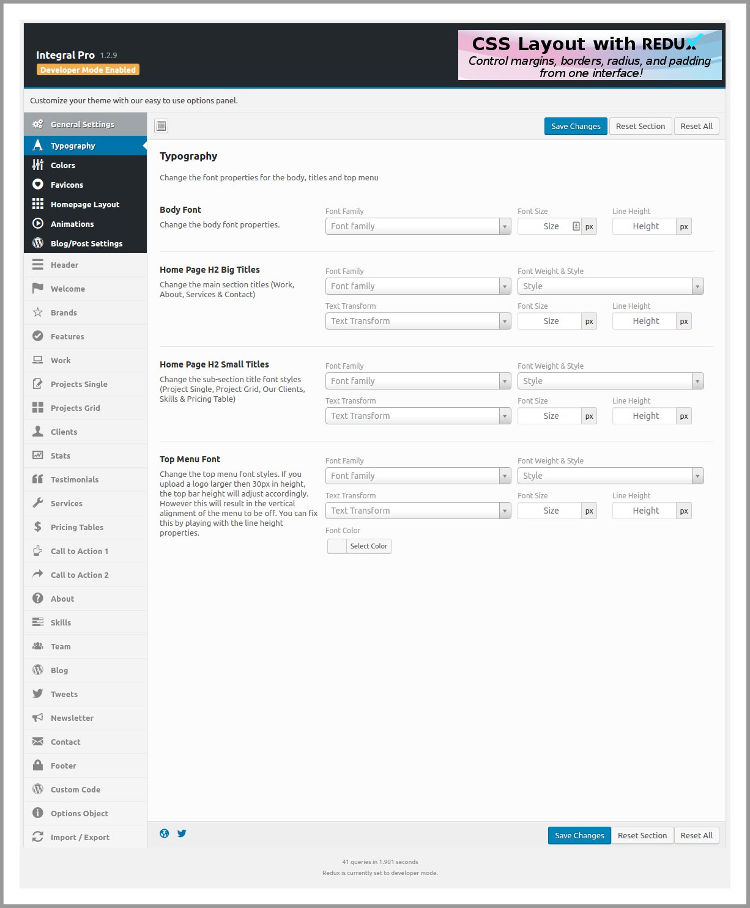Click the Body Font Size input field
This screenshot has width=750, height=908.
coord(550,226)
